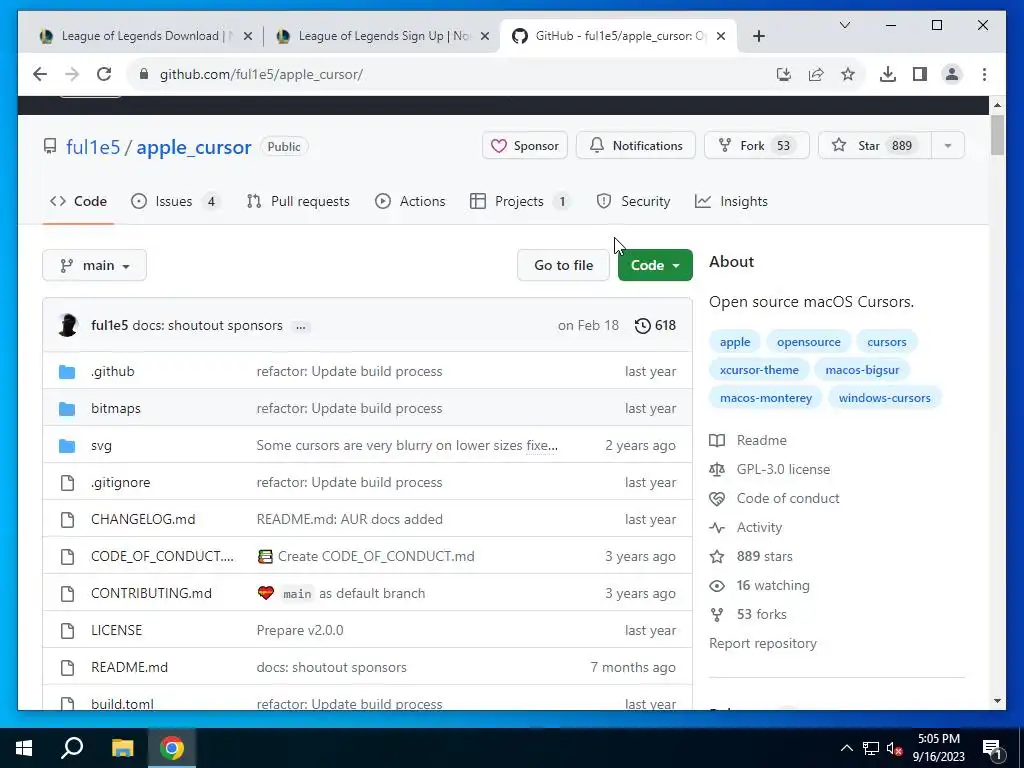Click Report repository link

(x=763, y=644)
